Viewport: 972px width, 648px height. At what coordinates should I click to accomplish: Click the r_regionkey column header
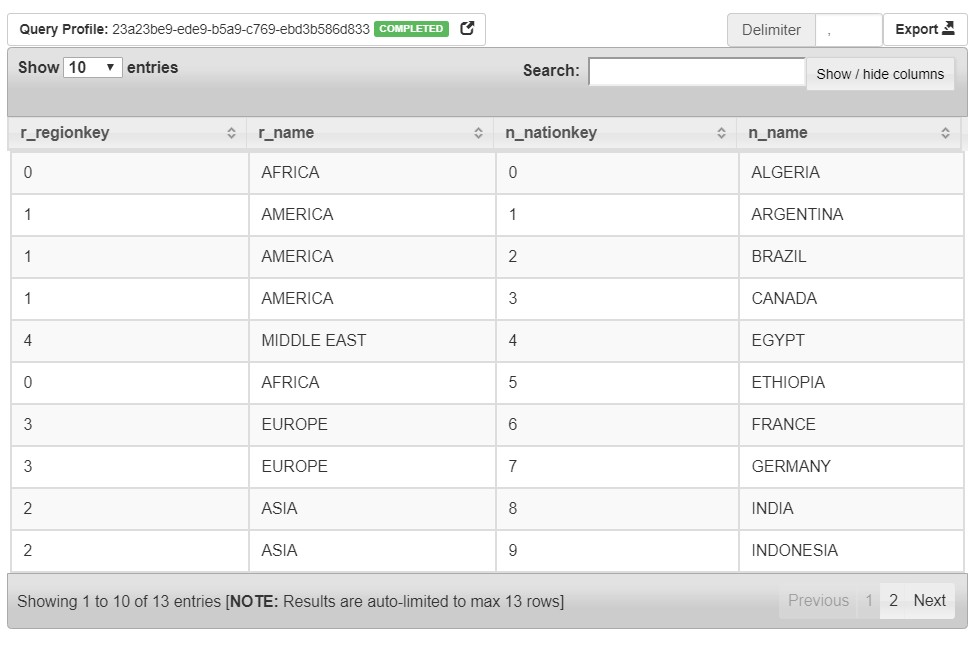128,133
